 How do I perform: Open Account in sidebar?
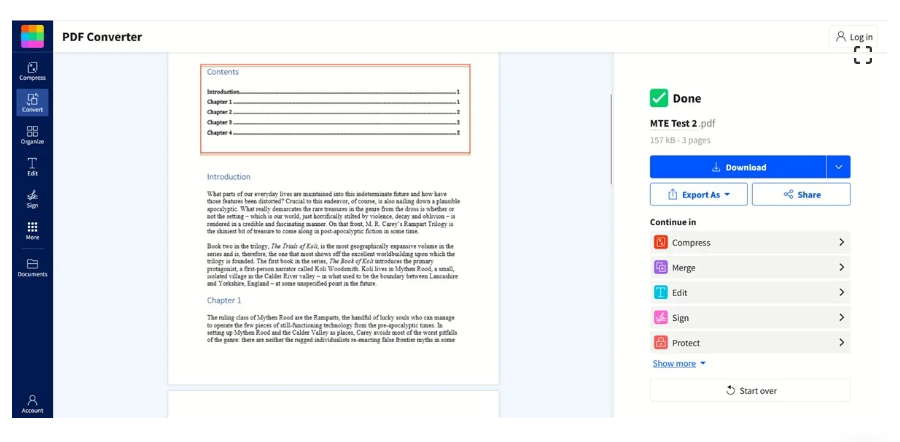[x=32, y=404]
